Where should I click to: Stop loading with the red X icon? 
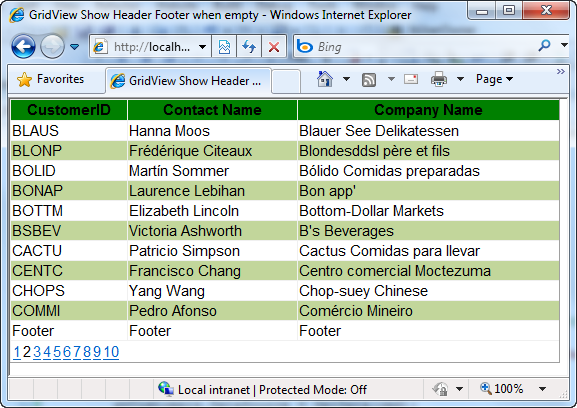coord(274,47)
